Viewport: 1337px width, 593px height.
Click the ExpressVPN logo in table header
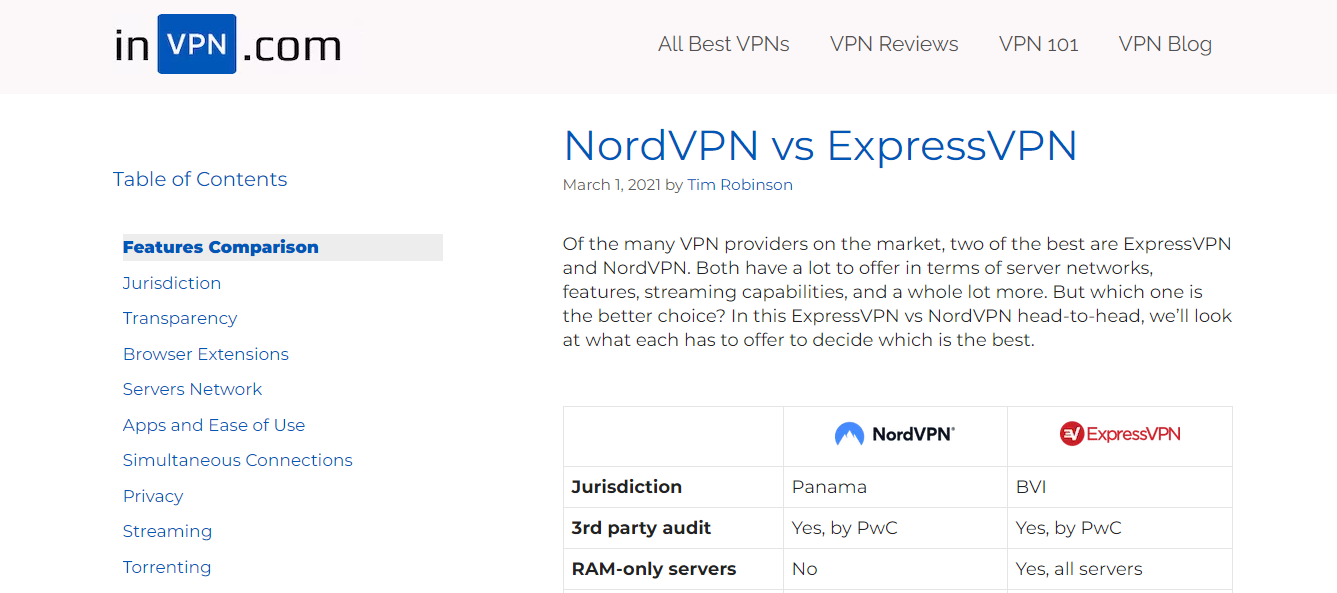point(1120,434)
